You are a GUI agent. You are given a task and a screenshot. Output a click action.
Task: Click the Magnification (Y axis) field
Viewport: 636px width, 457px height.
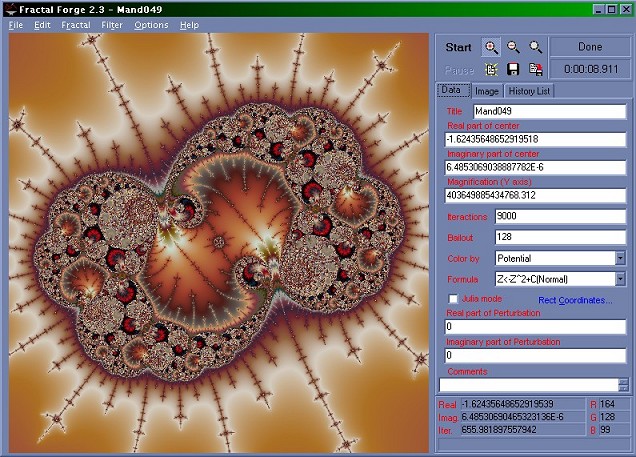click(535, 195)
